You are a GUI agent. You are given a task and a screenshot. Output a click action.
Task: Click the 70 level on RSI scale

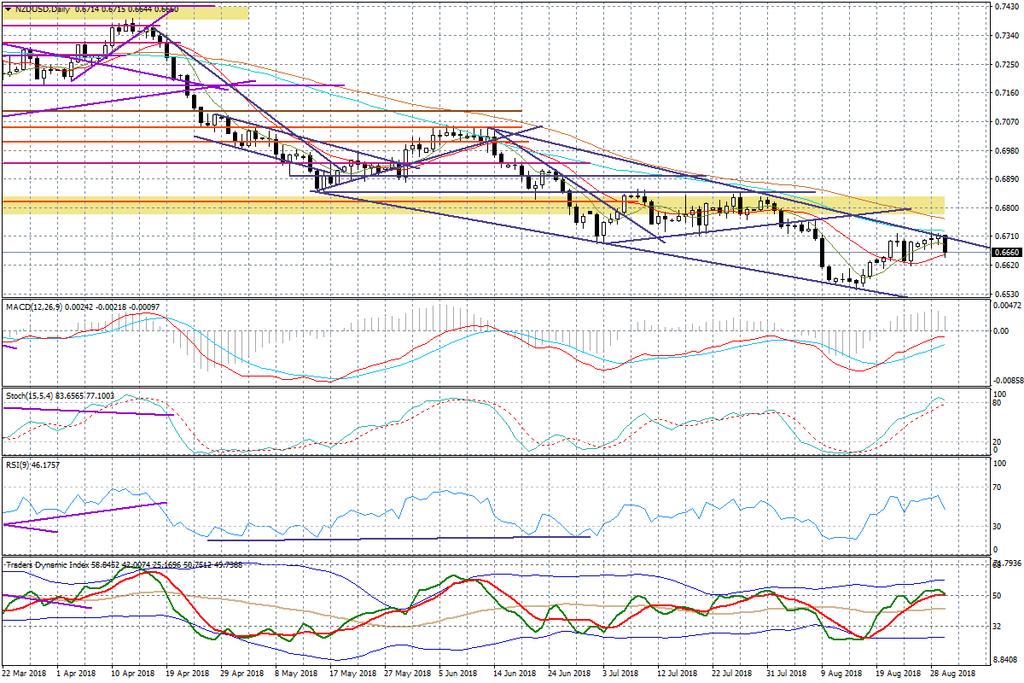click(x=997, y=488)
